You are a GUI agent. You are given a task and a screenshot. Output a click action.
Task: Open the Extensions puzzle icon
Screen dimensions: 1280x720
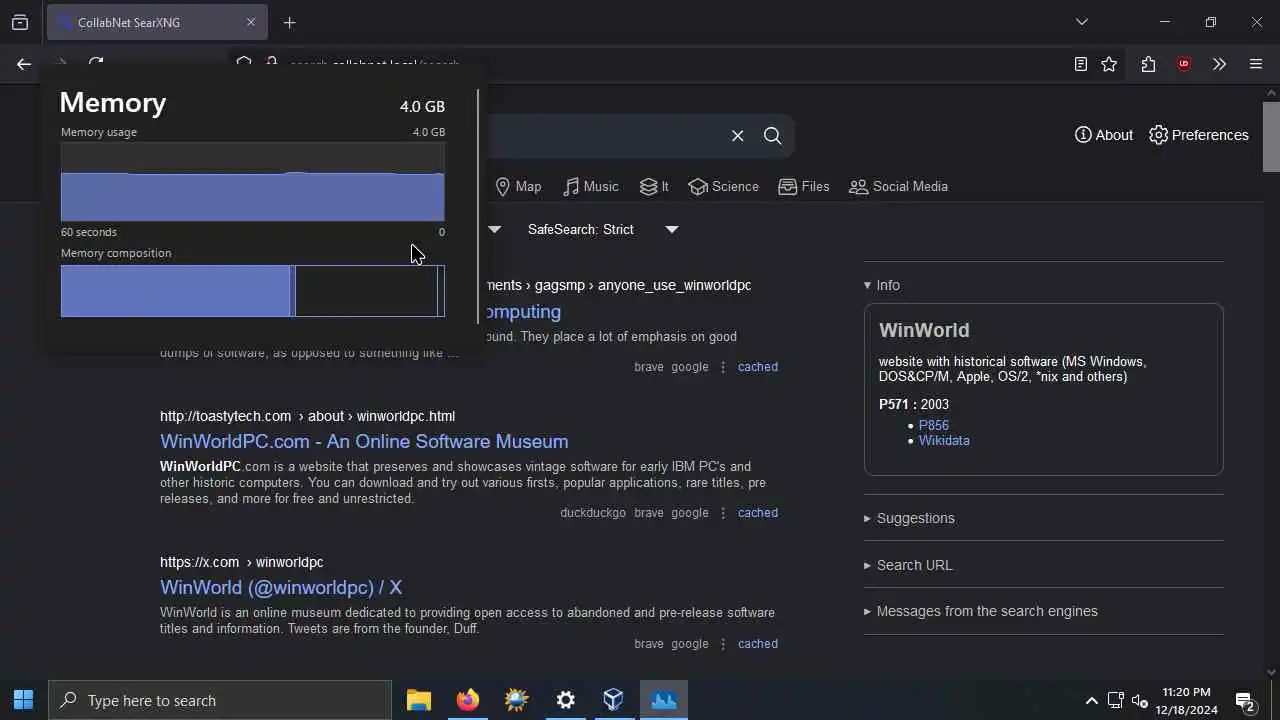[x=1148, y=64]
